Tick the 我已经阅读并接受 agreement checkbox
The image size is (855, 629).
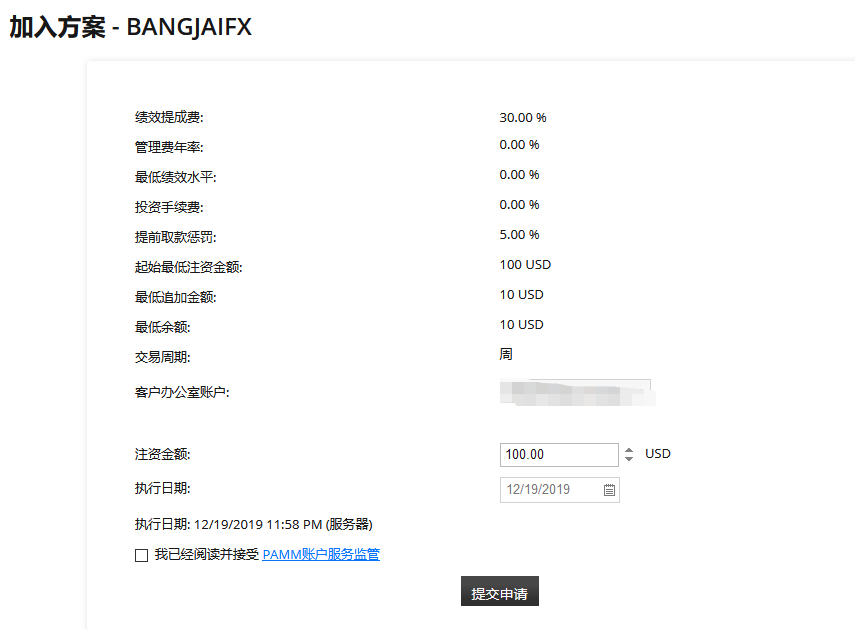[x=141, y=555]
